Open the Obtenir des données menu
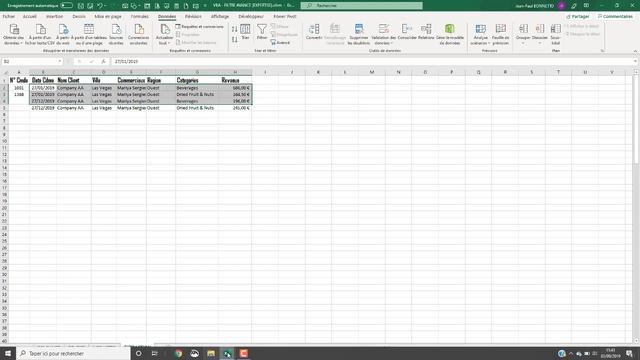 click(14, 34)
